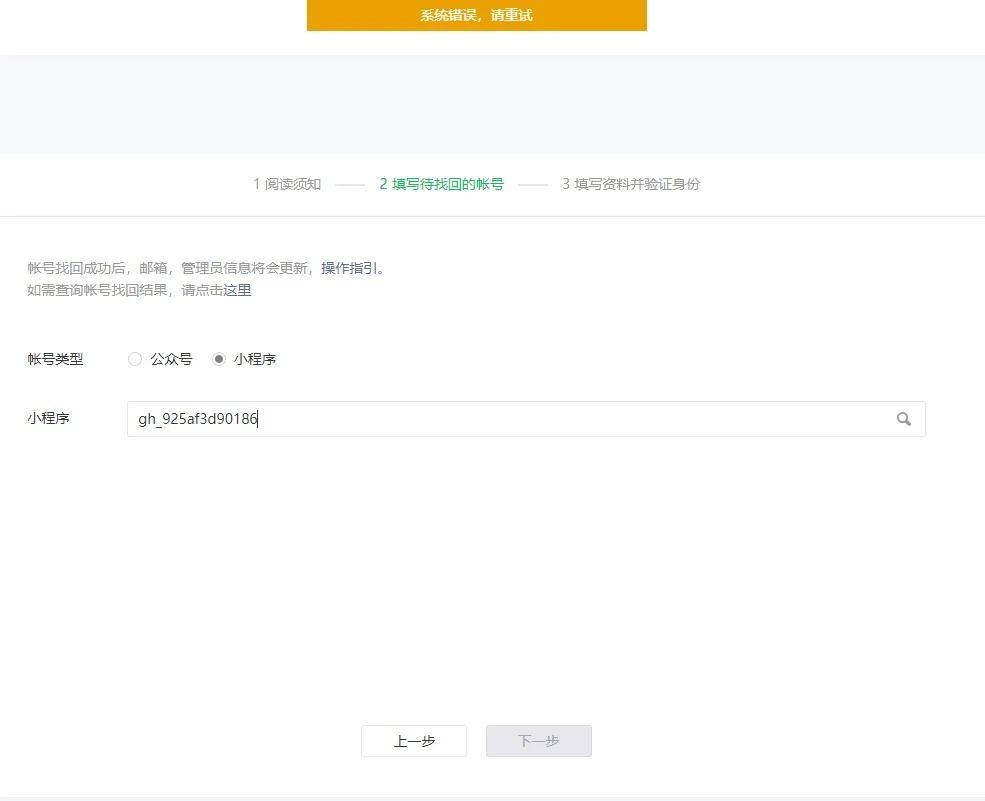Click the 系统错误，请重试 banner
Screen dimensions: 985x801
tap(477, 15)
